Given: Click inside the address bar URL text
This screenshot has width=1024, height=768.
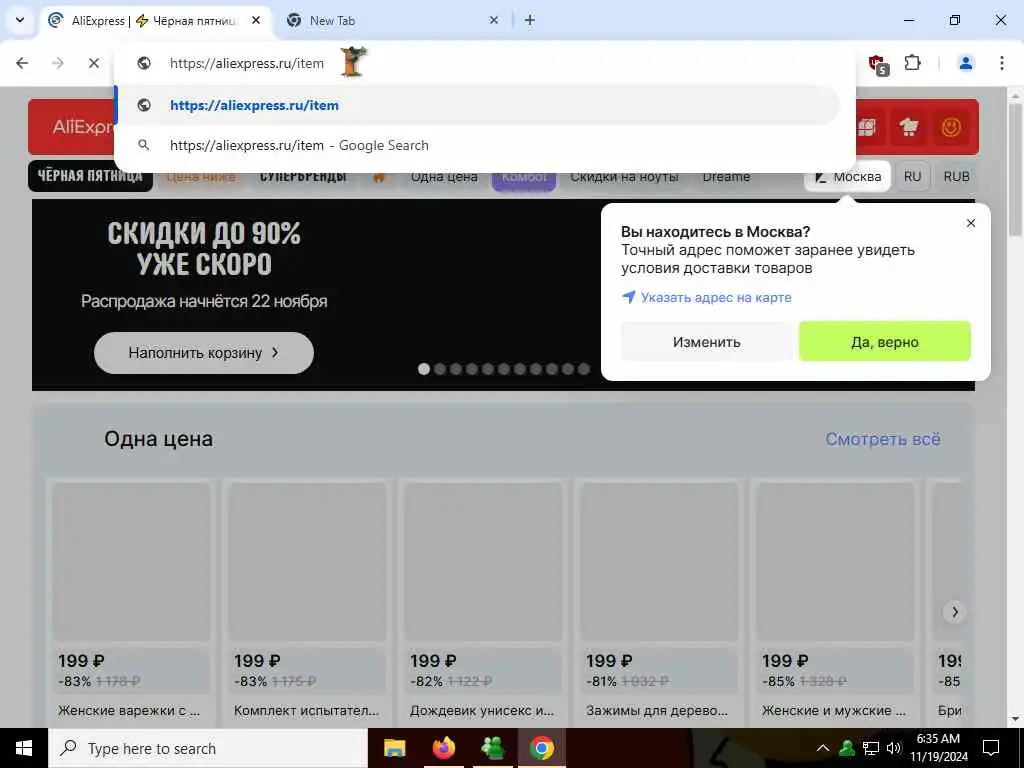Looking at the screenshot, I should 247,63.
